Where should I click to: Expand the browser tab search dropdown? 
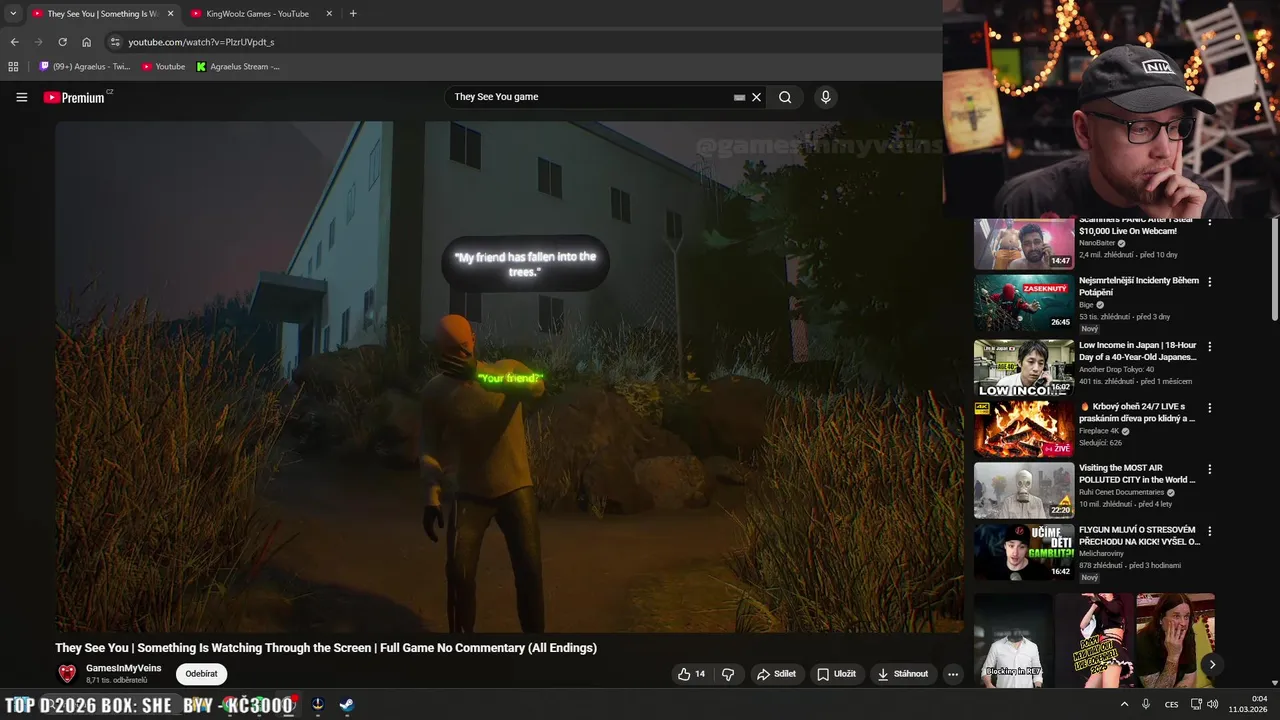[x=13, y=14]
